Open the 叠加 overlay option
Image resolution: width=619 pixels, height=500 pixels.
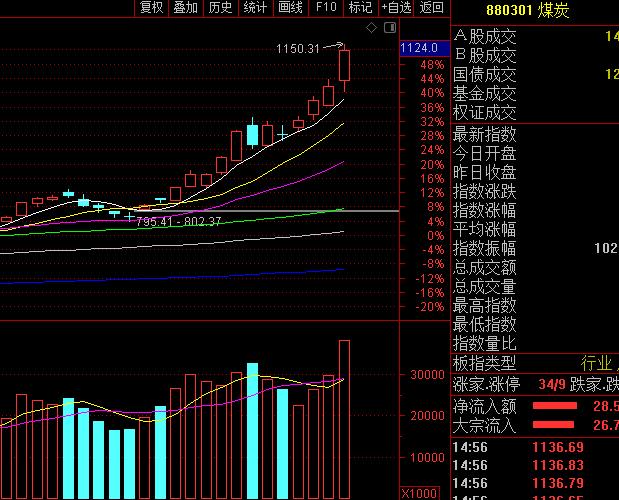pyautogui.click(x=186, y=7)
